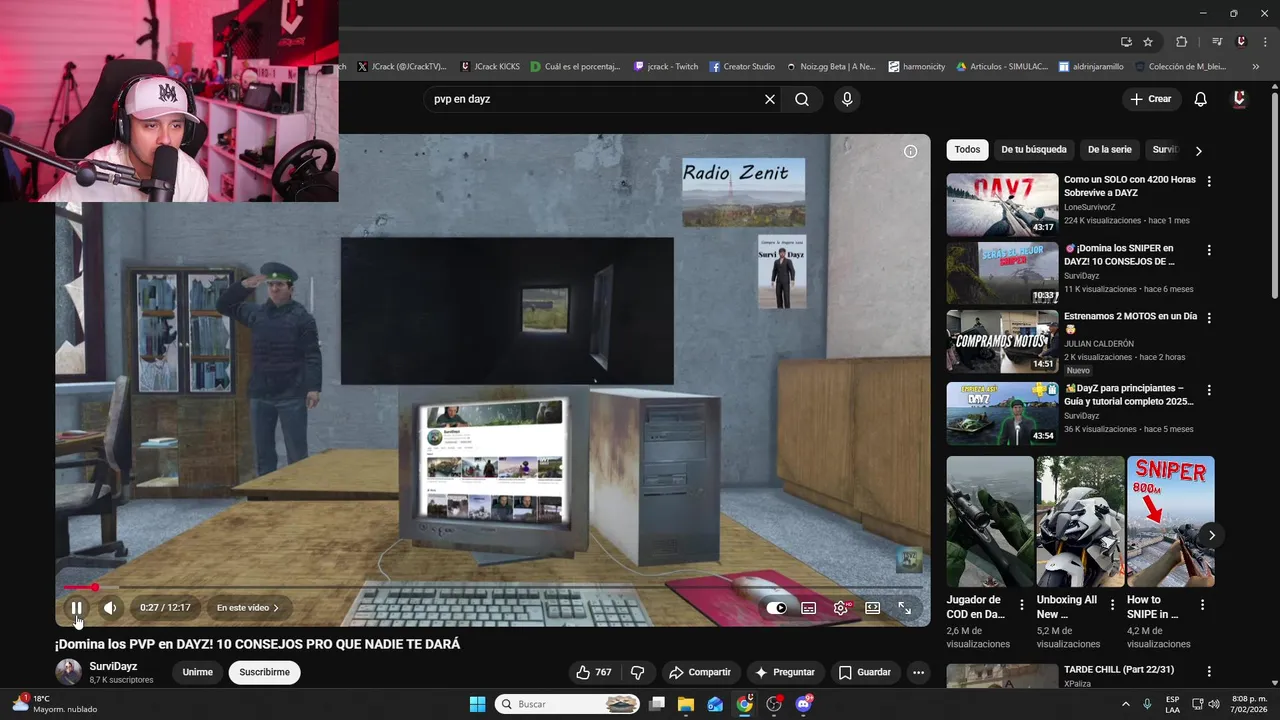Click the Compartir share button
The width and height of the screenshot is (1280, 720).
pyautogui.click(x=700, y=672)
